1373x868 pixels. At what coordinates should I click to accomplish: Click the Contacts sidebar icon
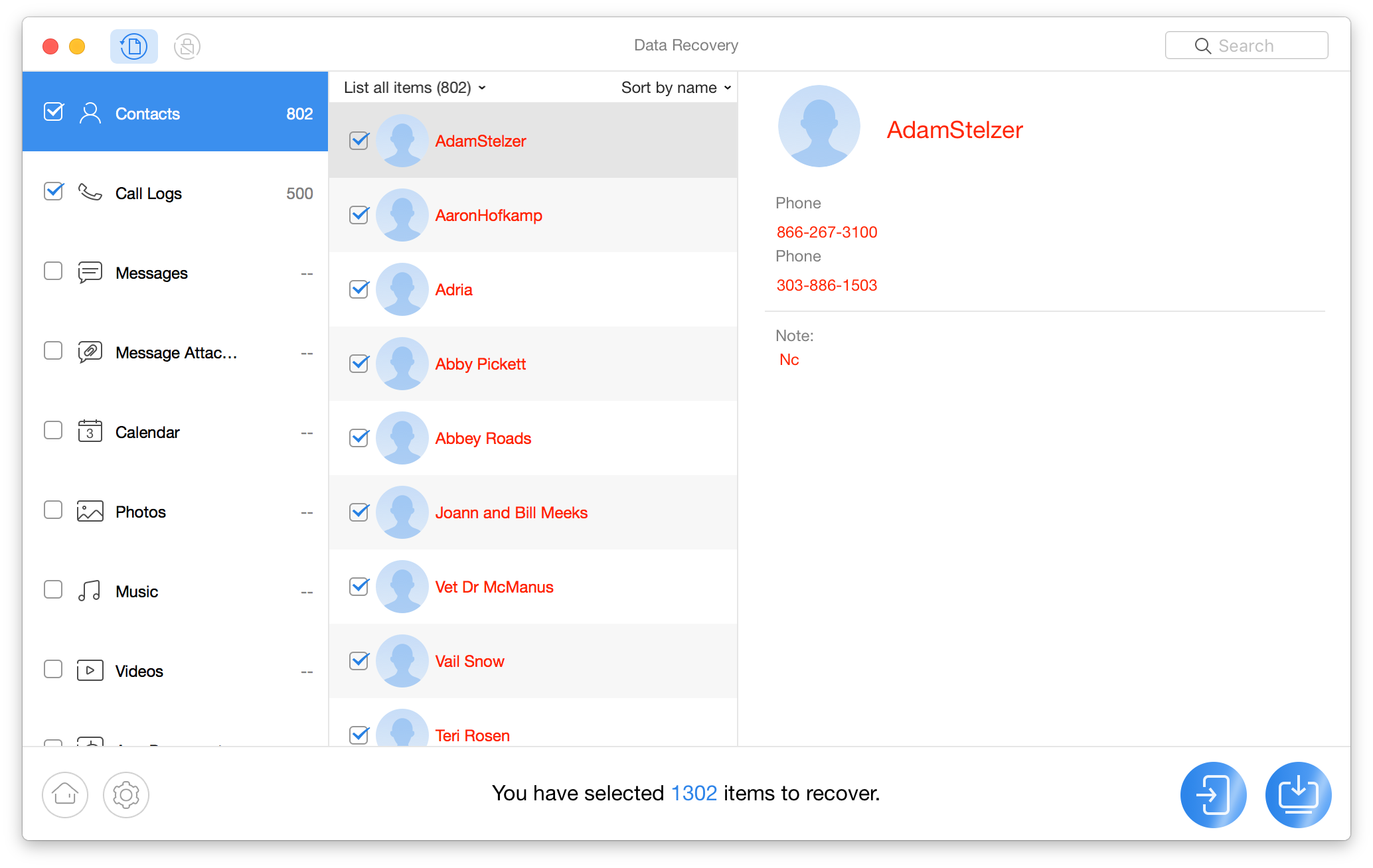[90, 112]
